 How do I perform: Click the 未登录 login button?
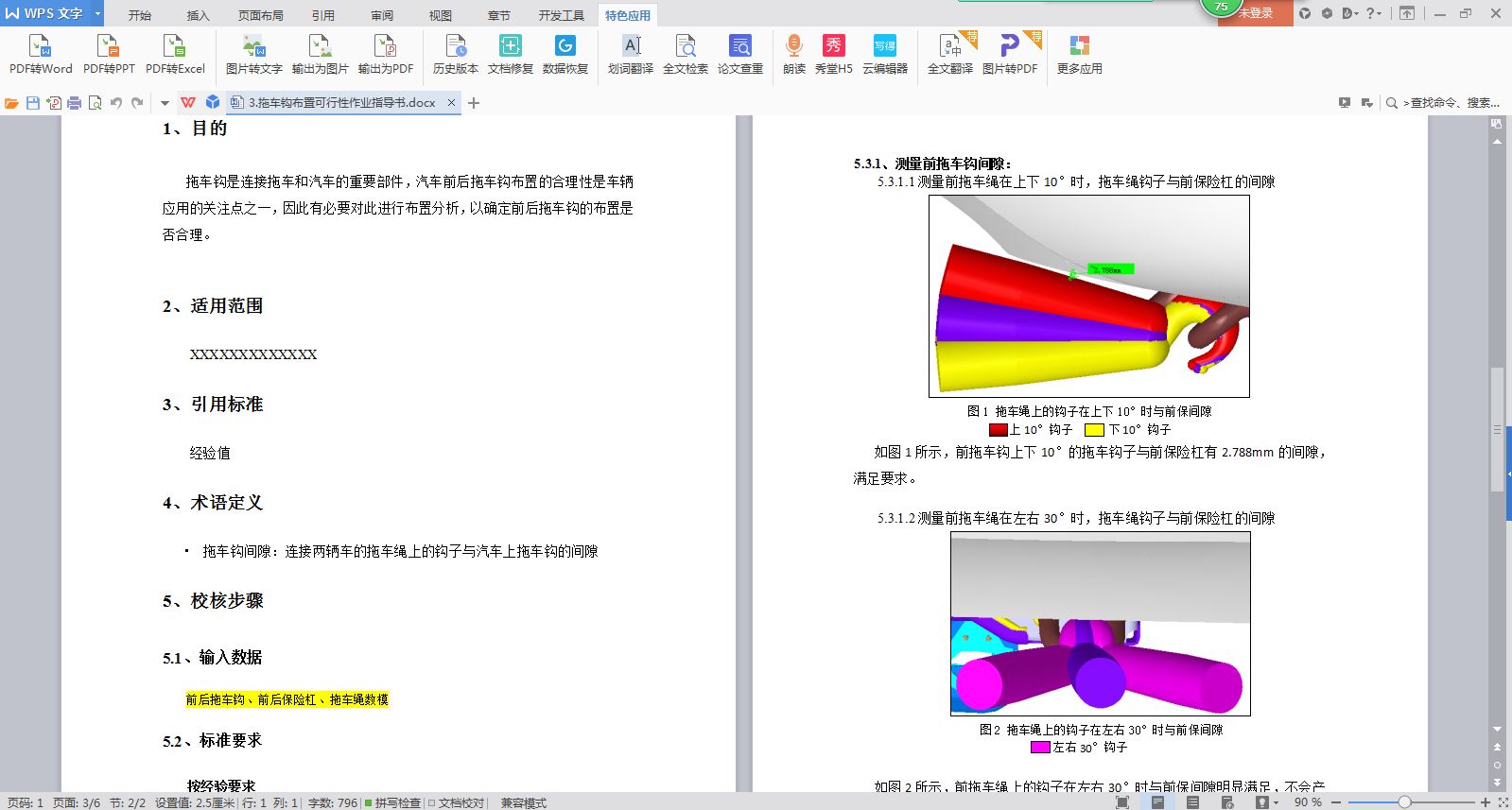click(x=1255, y=13)
